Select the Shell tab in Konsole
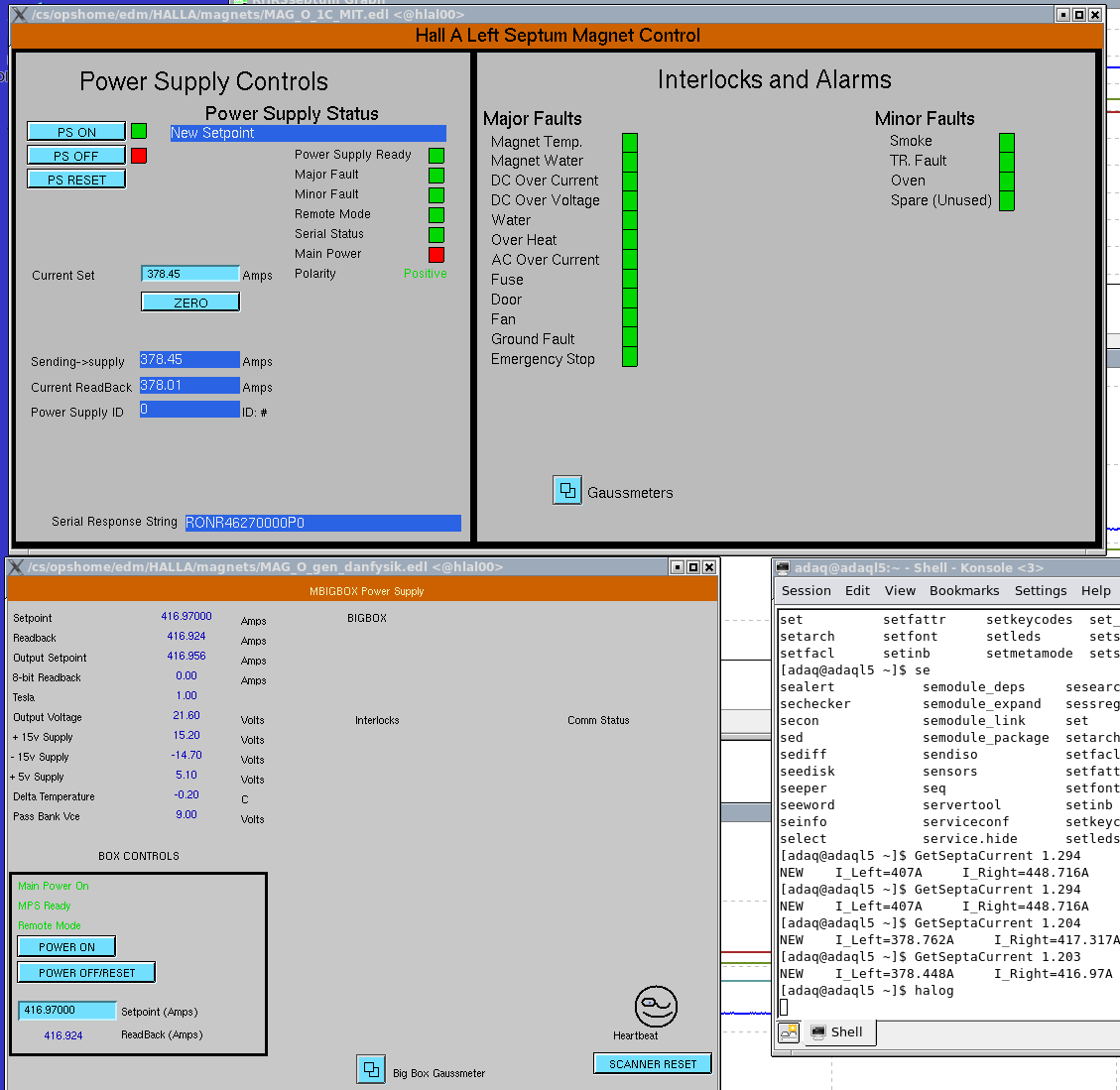 tap(838, 1032)
